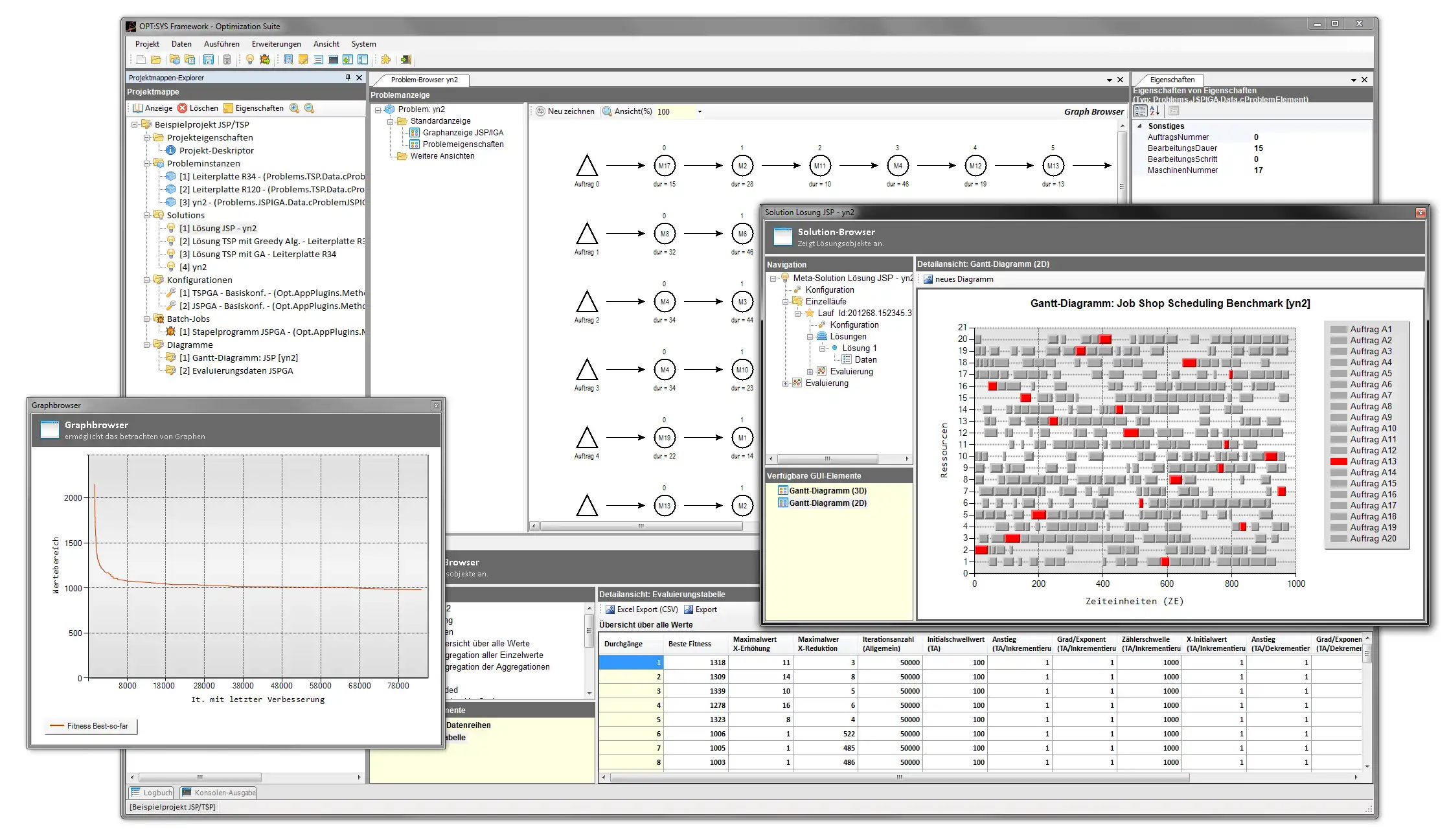The height and width of the screenshot is (840, 1449).
Task: Click the lightbulb icon in main toolbar
Action: click(x=249, y=60)
